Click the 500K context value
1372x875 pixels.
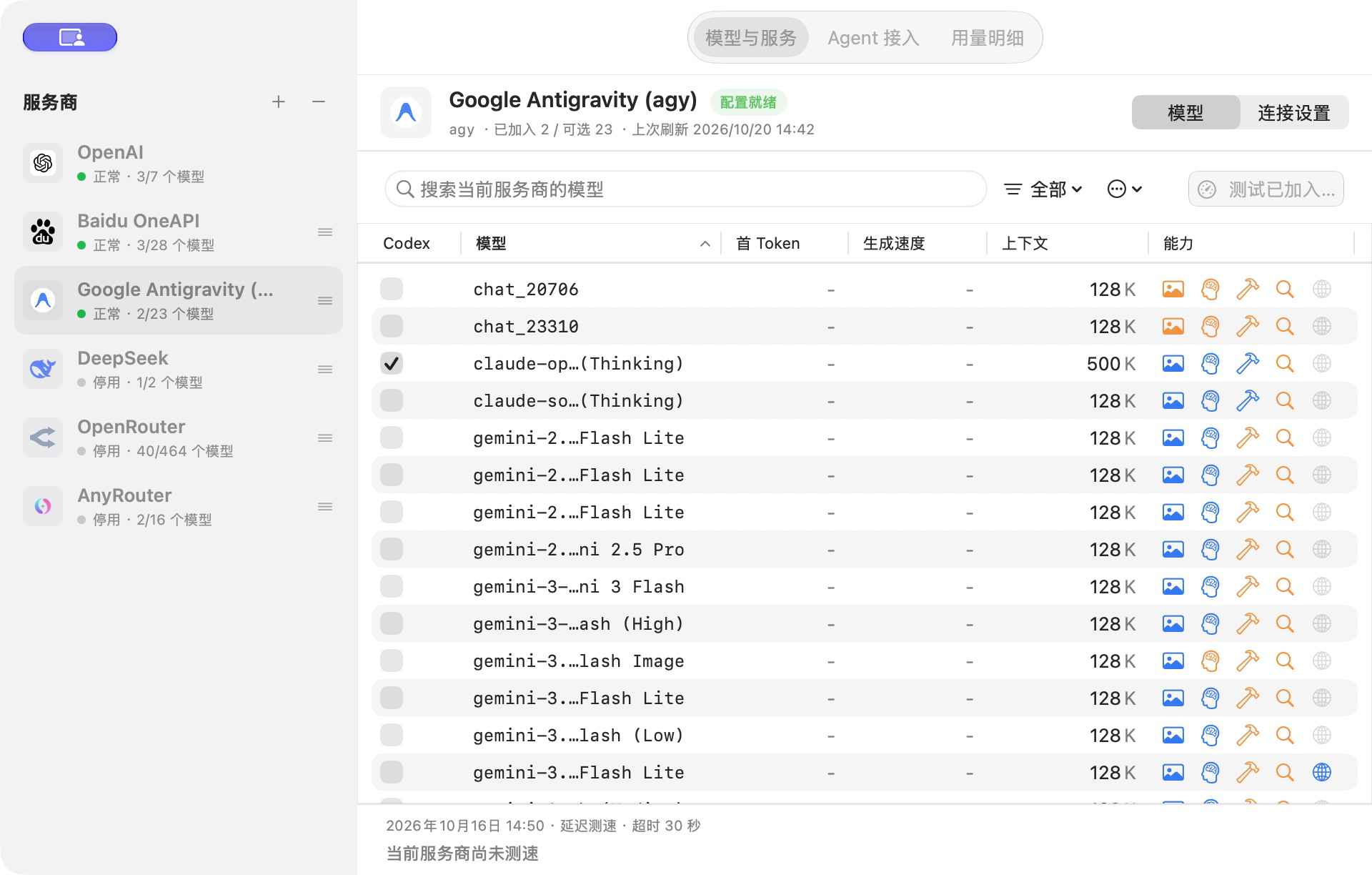1111,364
